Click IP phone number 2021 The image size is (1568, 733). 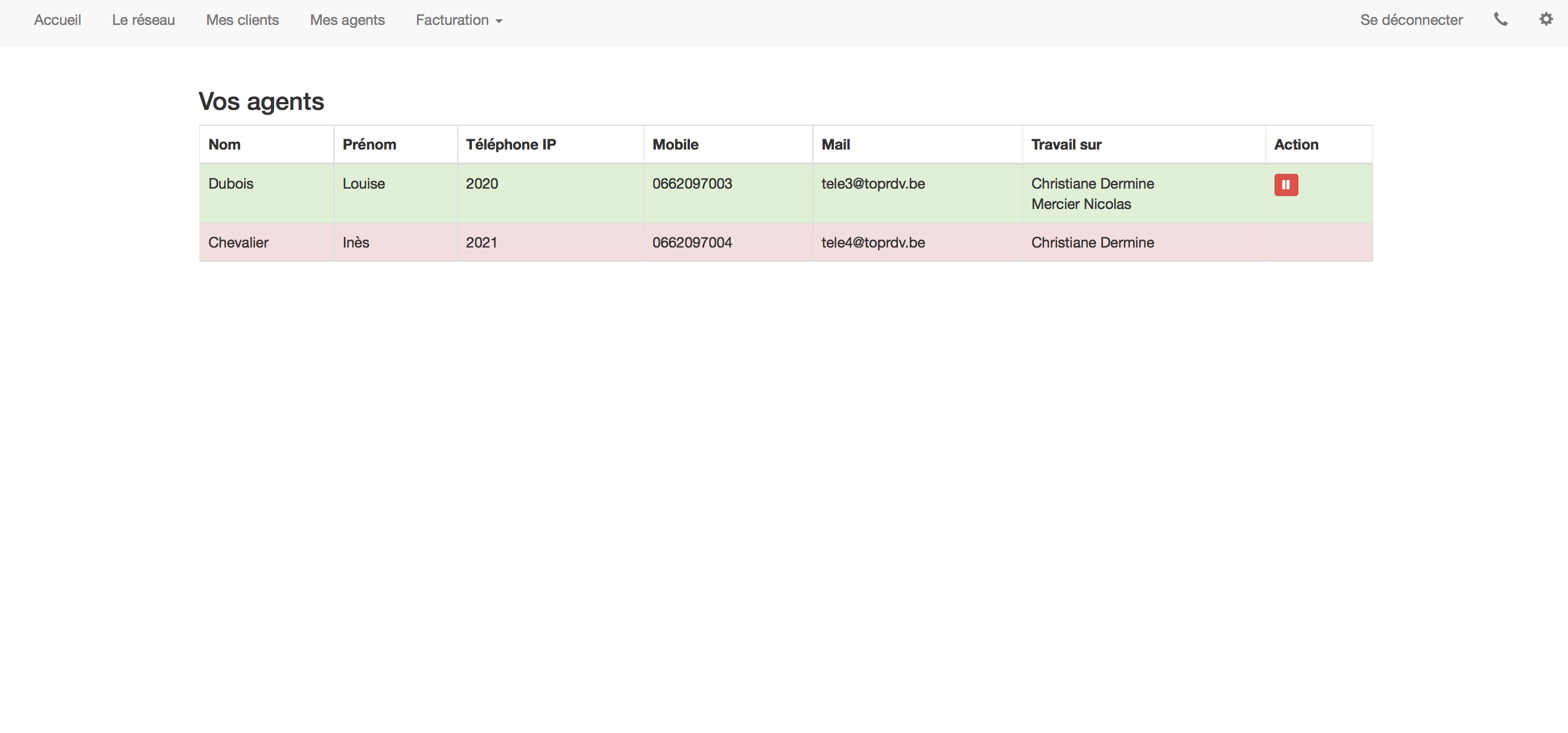tap(481, 242)
